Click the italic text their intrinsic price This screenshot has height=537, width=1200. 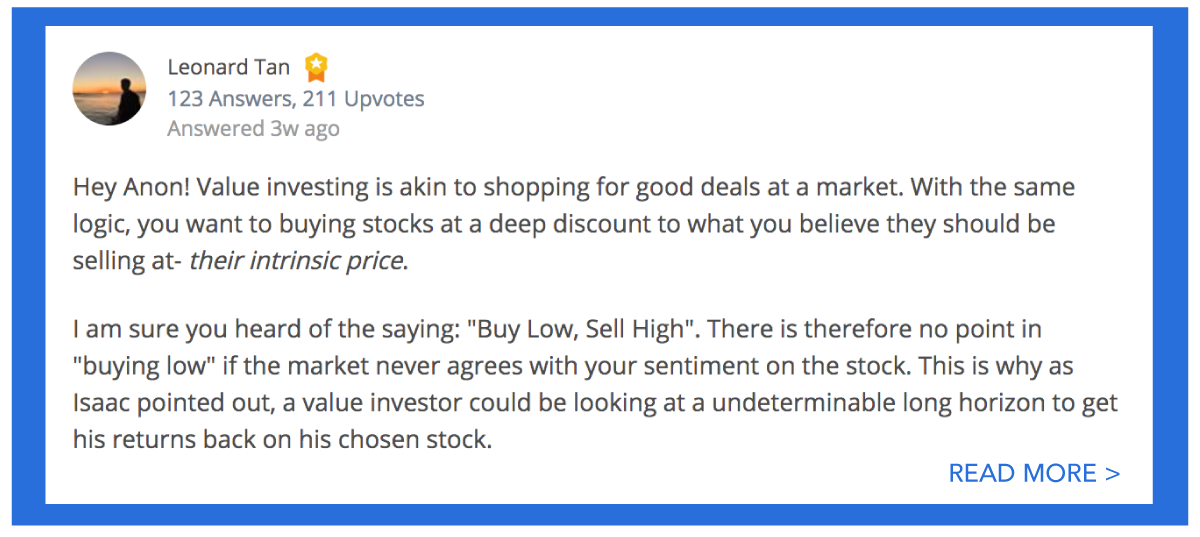click(x=298, y=262)
